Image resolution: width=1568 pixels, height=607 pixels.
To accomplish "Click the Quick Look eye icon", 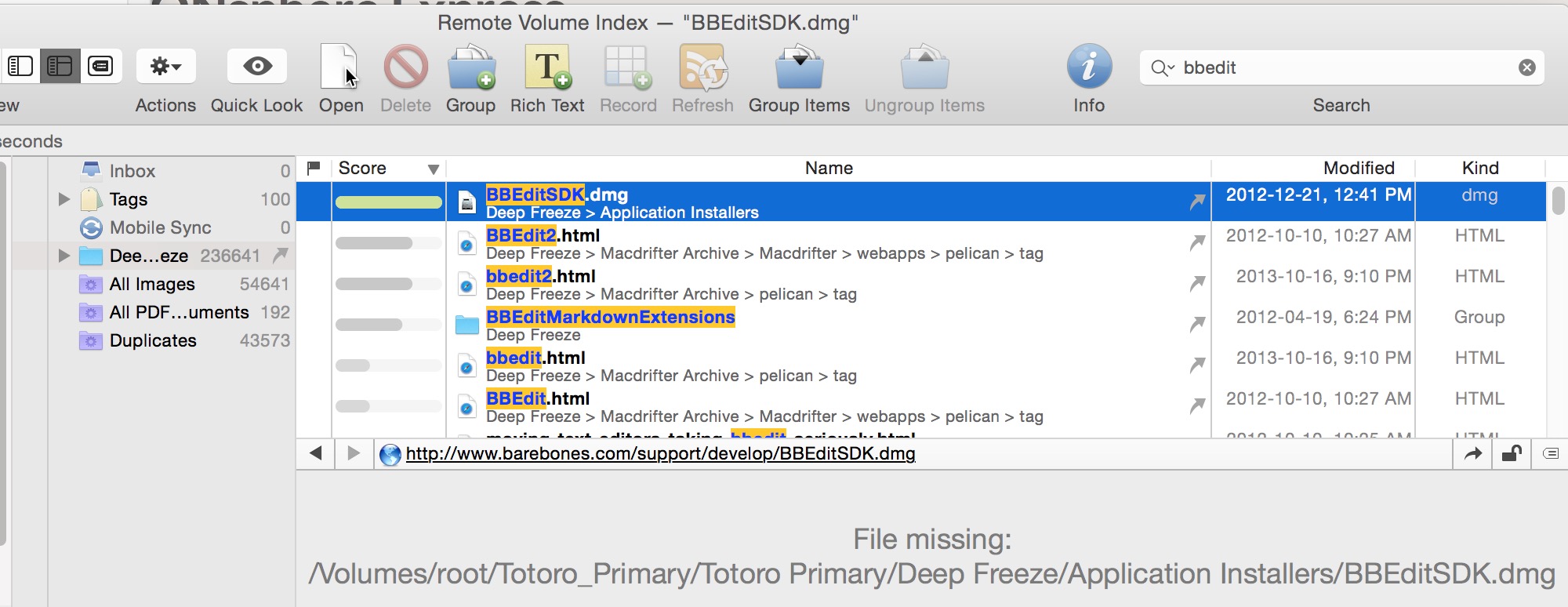I will coord(257,67).
